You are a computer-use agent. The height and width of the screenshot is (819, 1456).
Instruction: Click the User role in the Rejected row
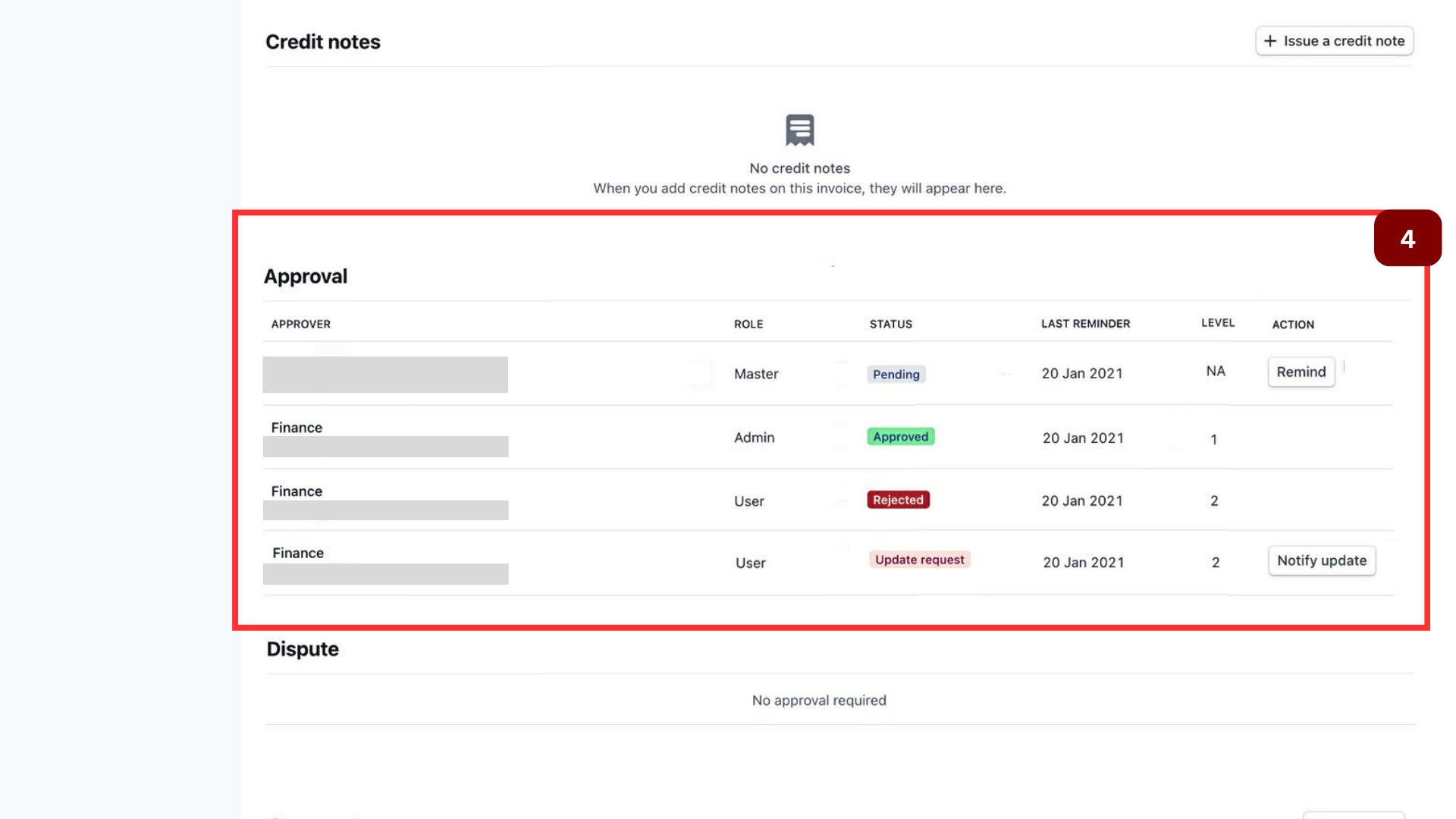tap(748, 501)
